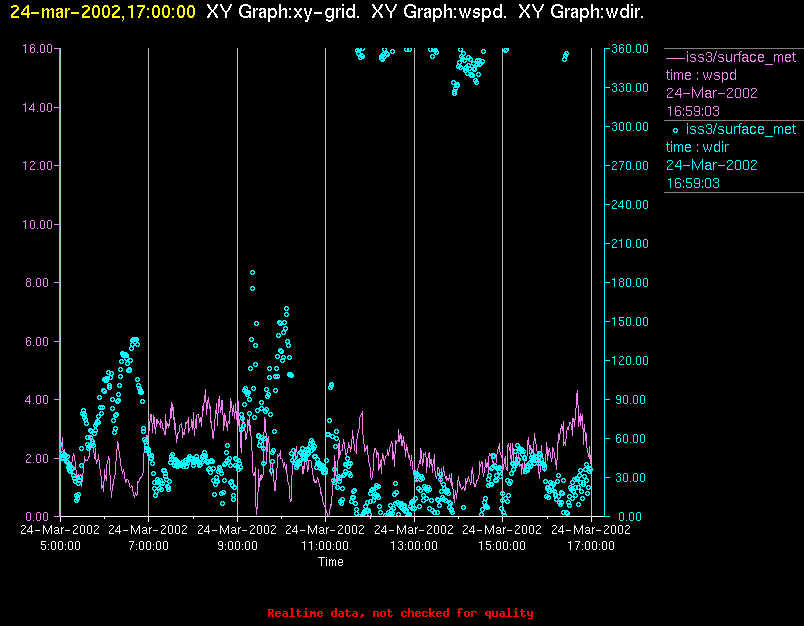Click the 150.00 wind direction axis label
The image size is (804, 626).
[x=630, y=321]
